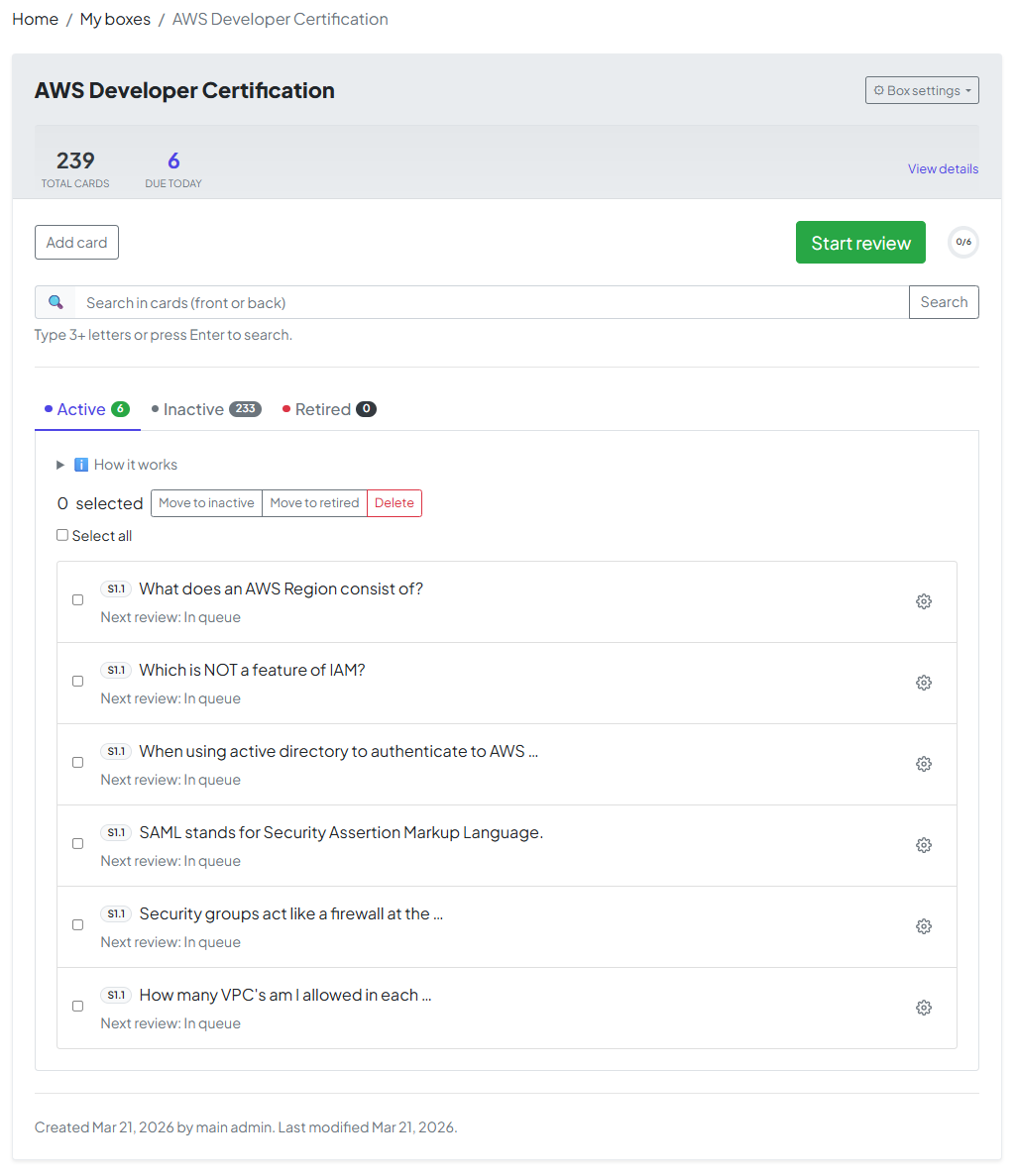
Task: Open the Box settings dropdown
Action: (x=922, y=90)
